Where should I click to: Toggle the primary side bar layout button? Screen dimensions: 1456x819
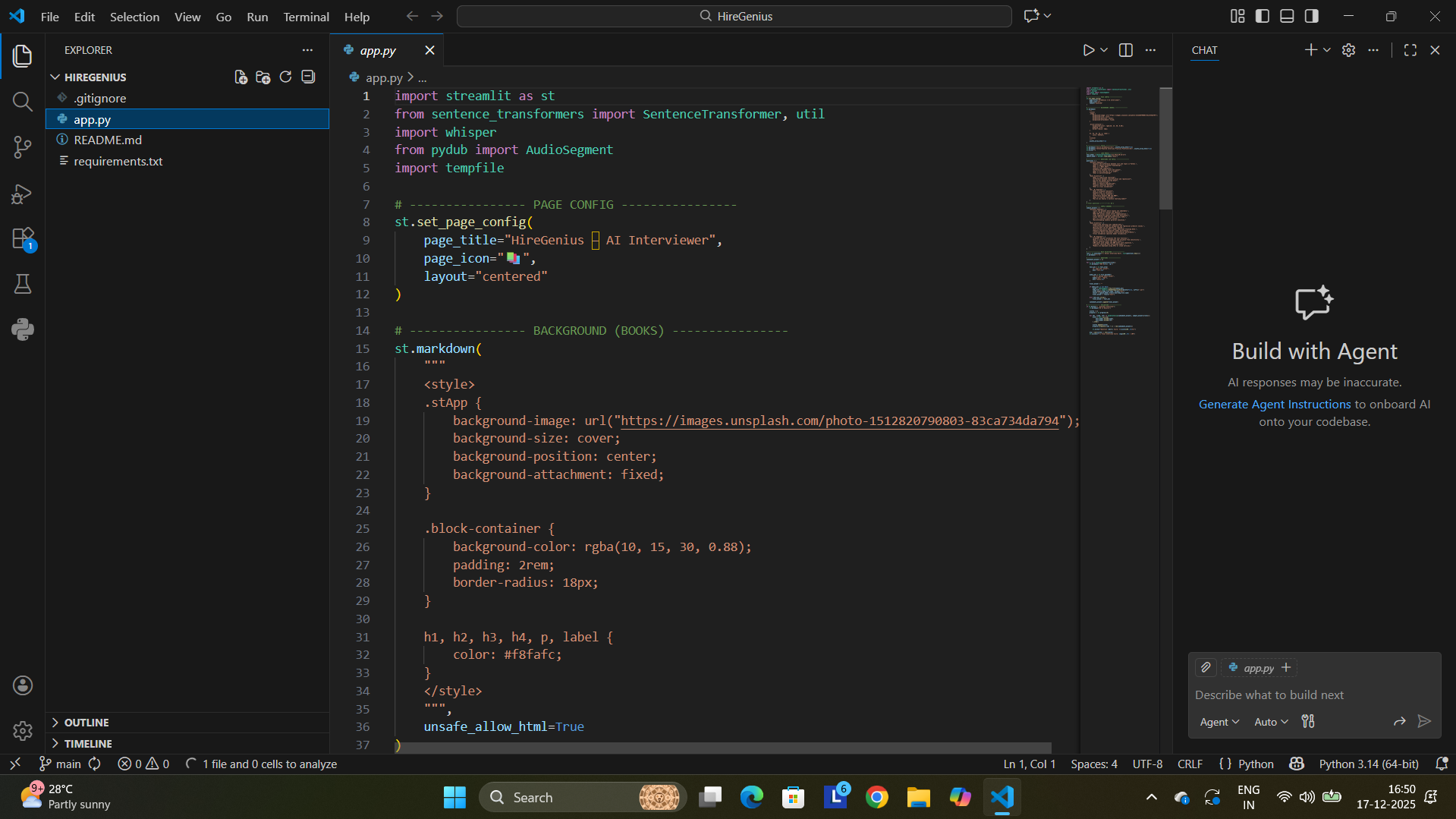1263,16
